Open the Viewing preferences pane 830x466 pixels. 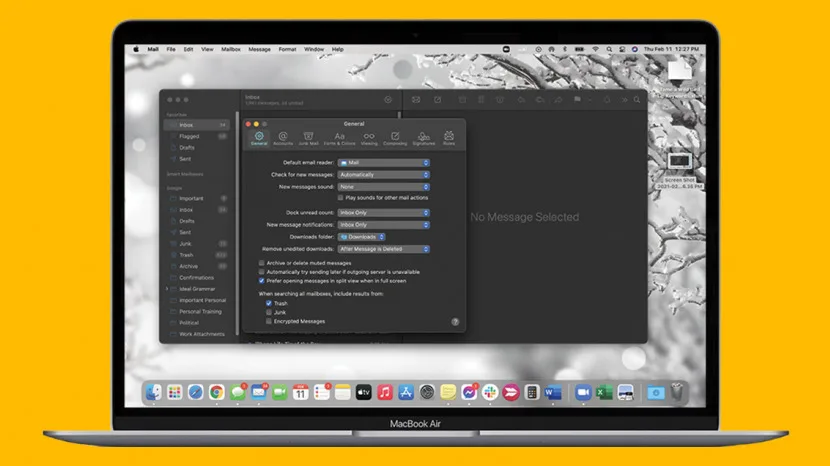point(369,138)
